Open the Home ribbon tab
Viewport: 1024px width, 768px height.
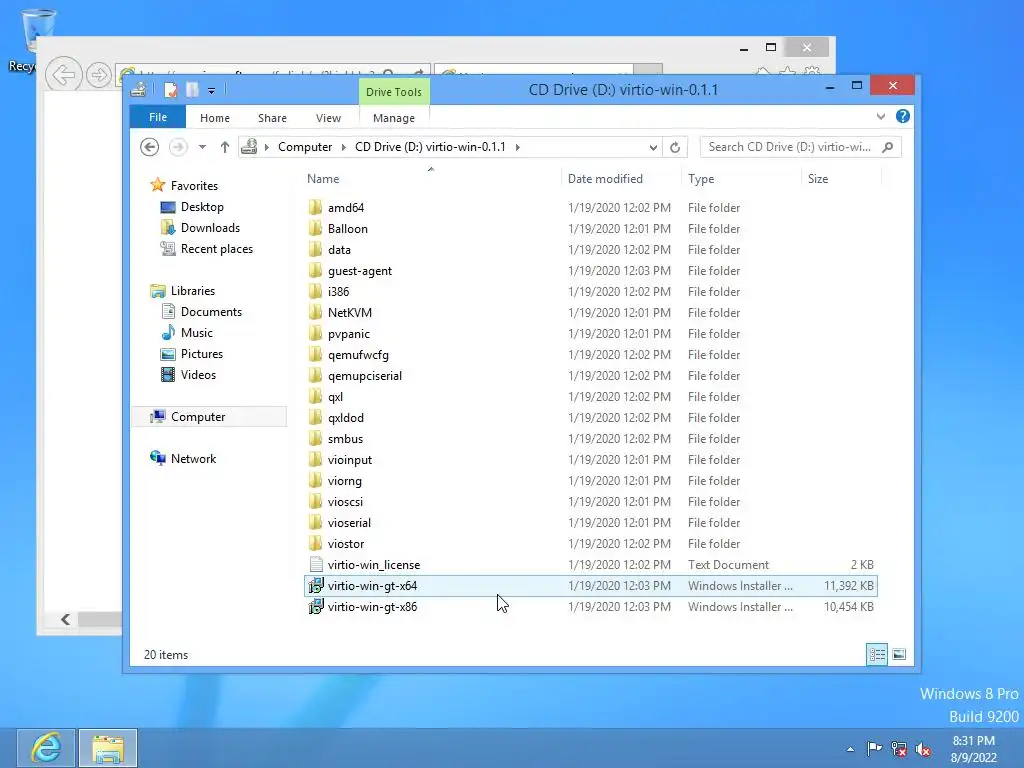pyautogui.click(x=215, y=118)
